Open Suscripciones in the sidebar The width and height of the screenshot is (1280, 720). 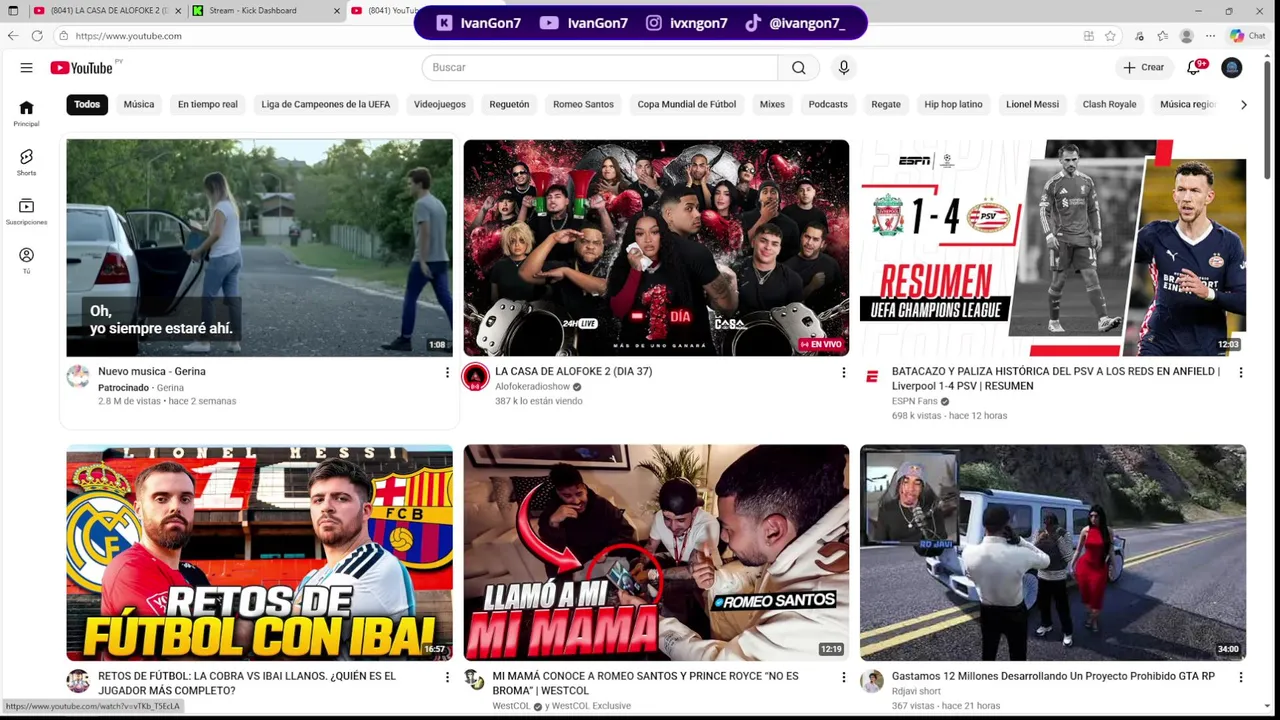[26, 212]
